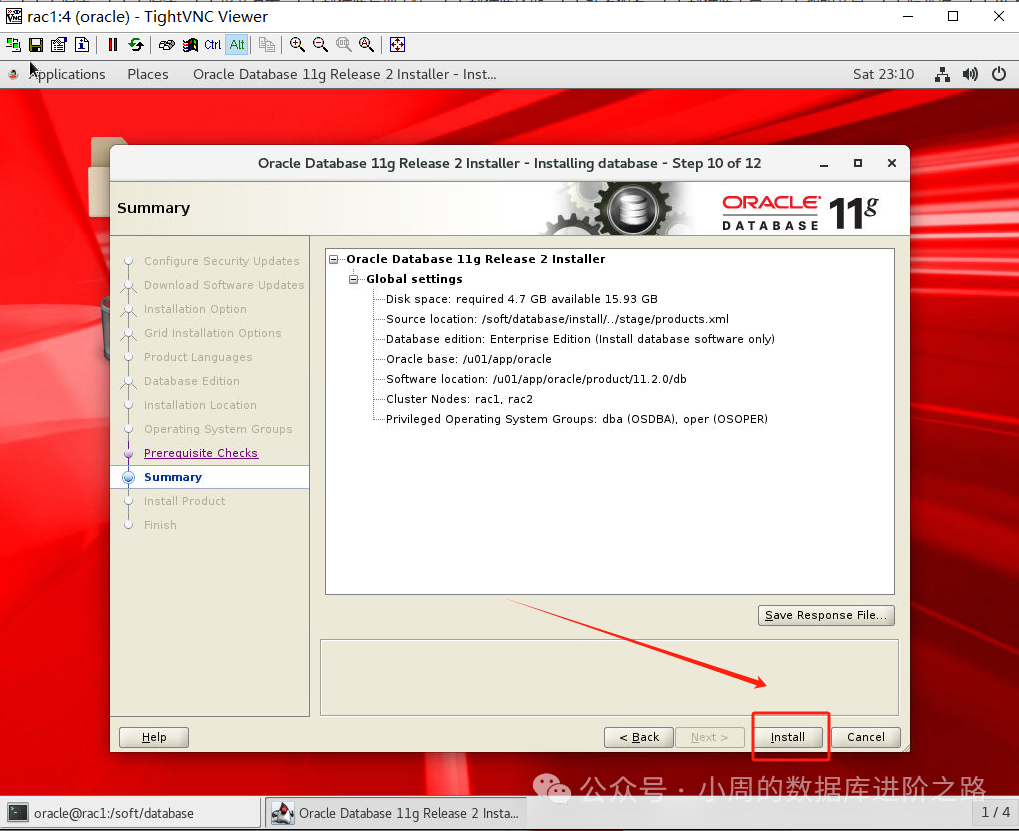This screenshot has width=1019, height=831.
Task: Click the GNOME foot icon beside Applications
Action: pyautogui.click(x=13, y=74)
